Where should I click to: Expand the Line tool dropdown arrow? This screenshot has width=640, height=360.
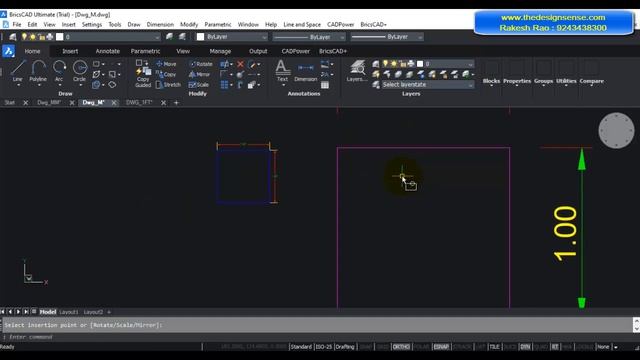coord(18,85)
